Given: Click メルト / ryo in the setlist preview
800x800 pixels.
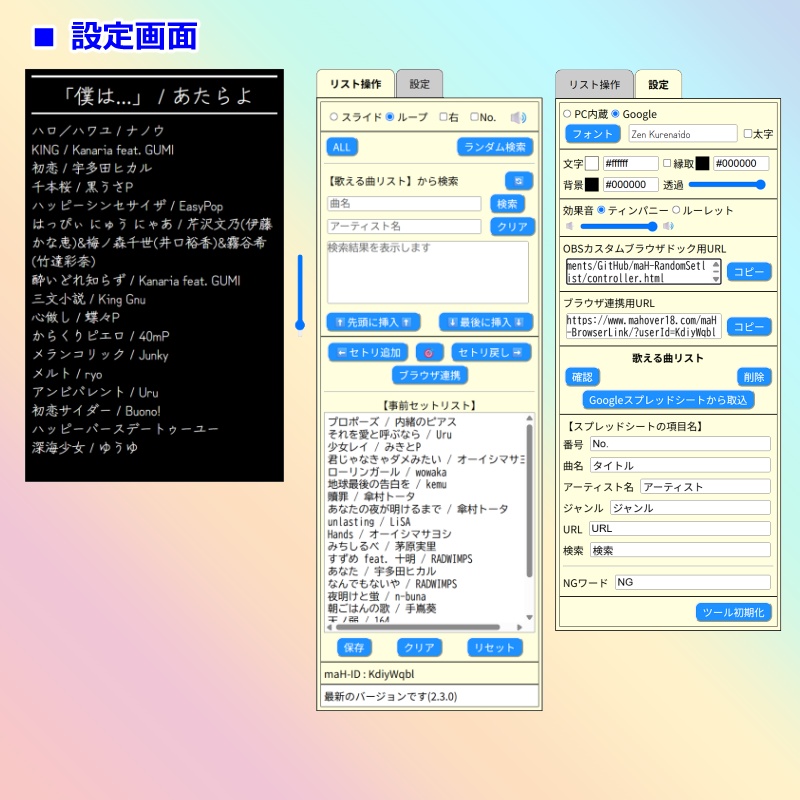Looking at the screenshot, I should coord(67,373).
